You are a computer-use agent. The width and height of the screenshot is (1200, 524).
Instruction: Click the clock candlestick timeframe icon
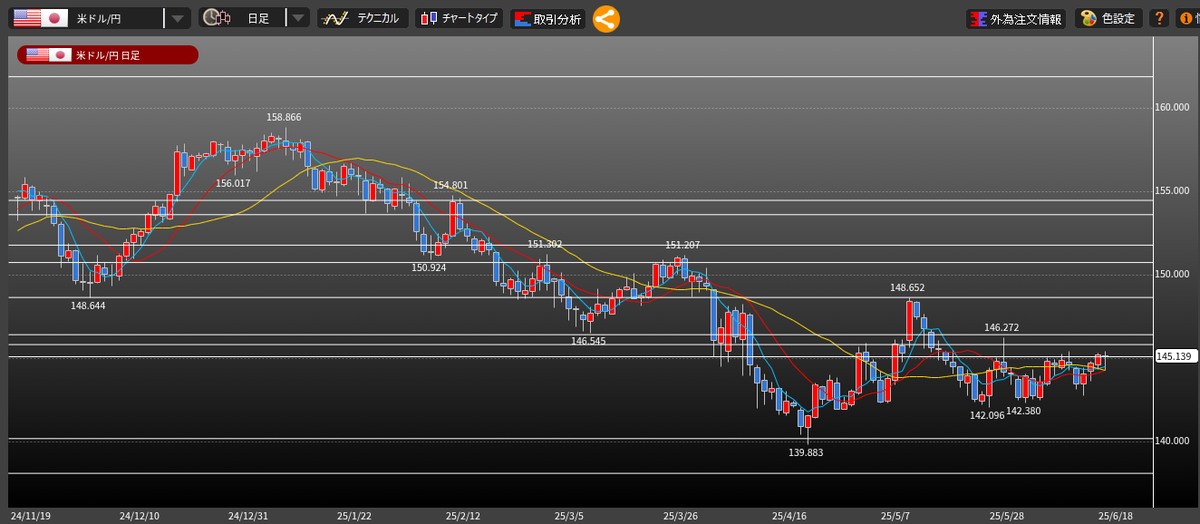click(216, 18)
